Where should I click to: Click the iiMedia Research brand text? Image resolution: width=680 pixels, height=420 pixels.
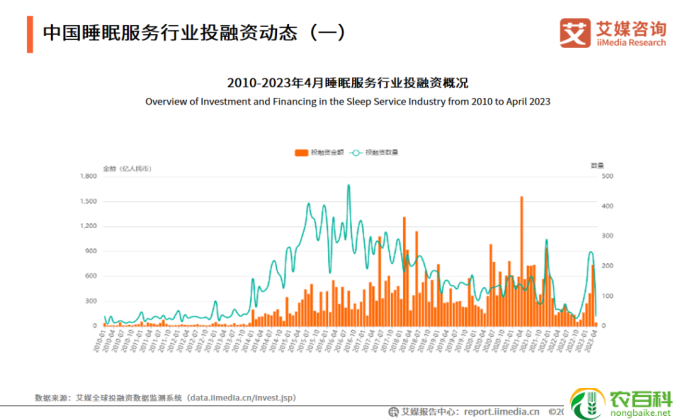coord(630,43)
